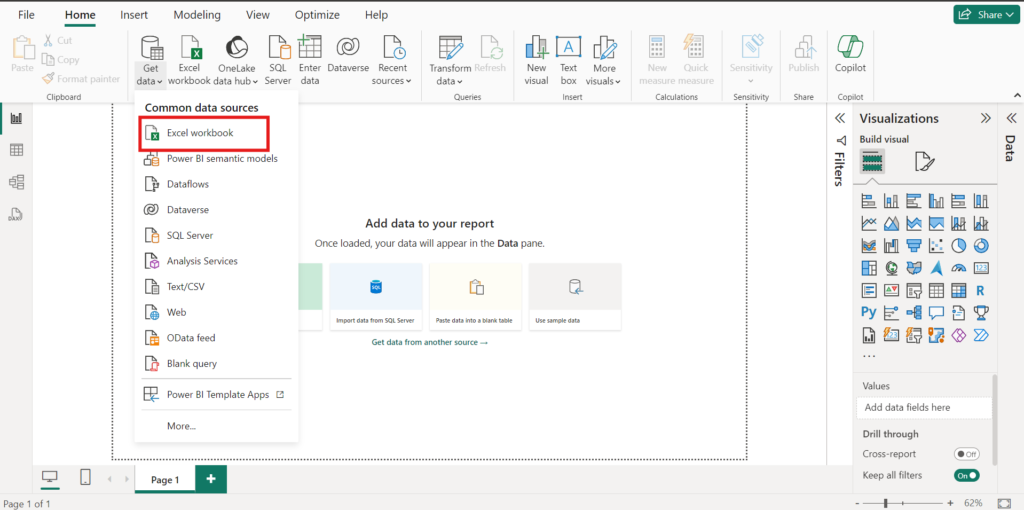Switch to the Modeling tab

click(197, 14)
